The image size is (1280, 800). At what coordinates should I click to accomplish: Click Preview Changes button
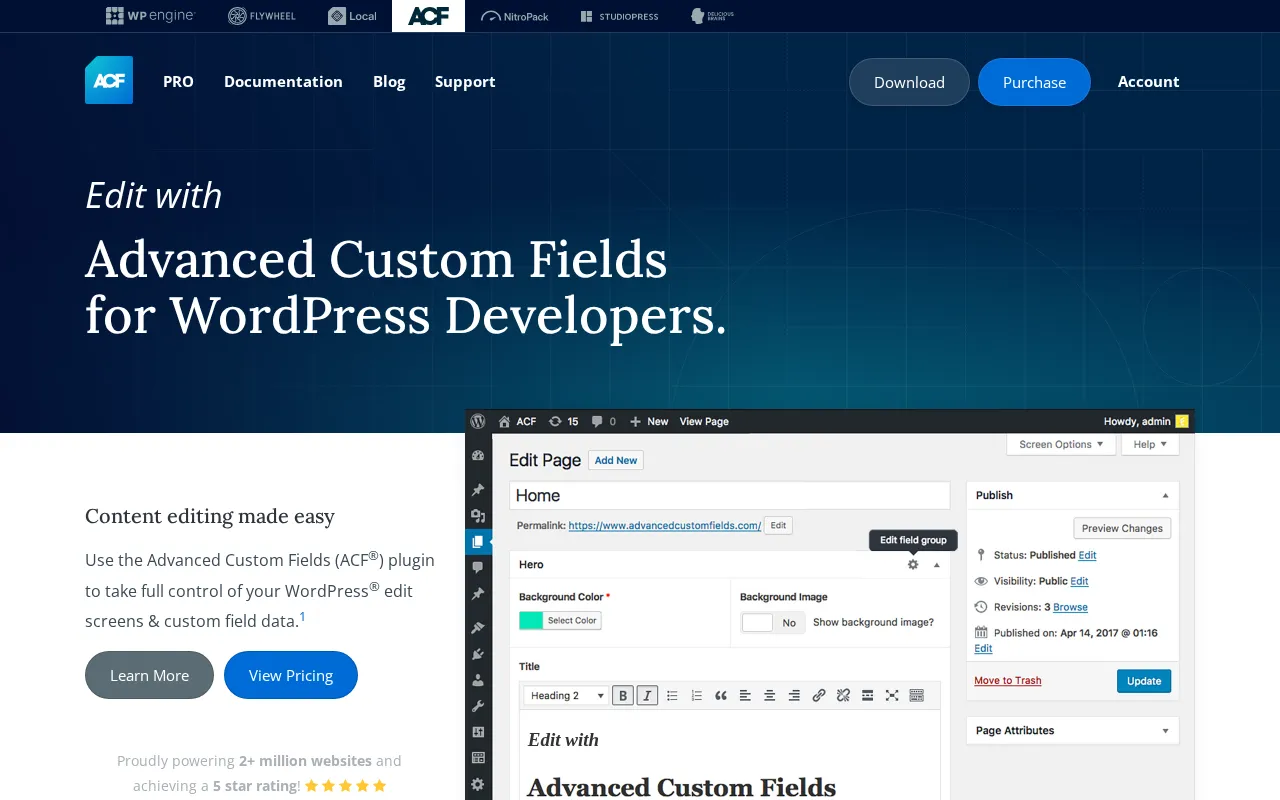click(x=1122, y=528)
